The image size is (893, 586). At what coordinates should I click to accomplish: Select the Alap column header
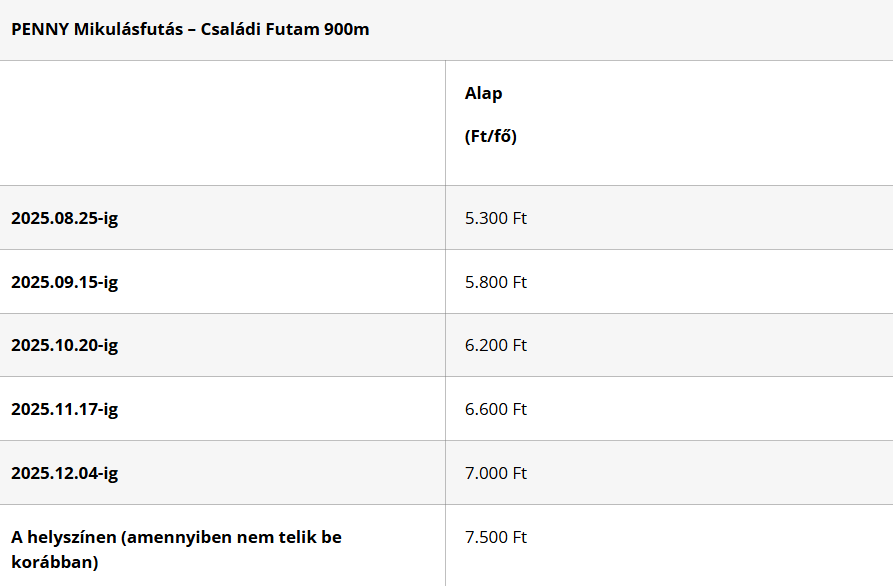pos(483,93)
